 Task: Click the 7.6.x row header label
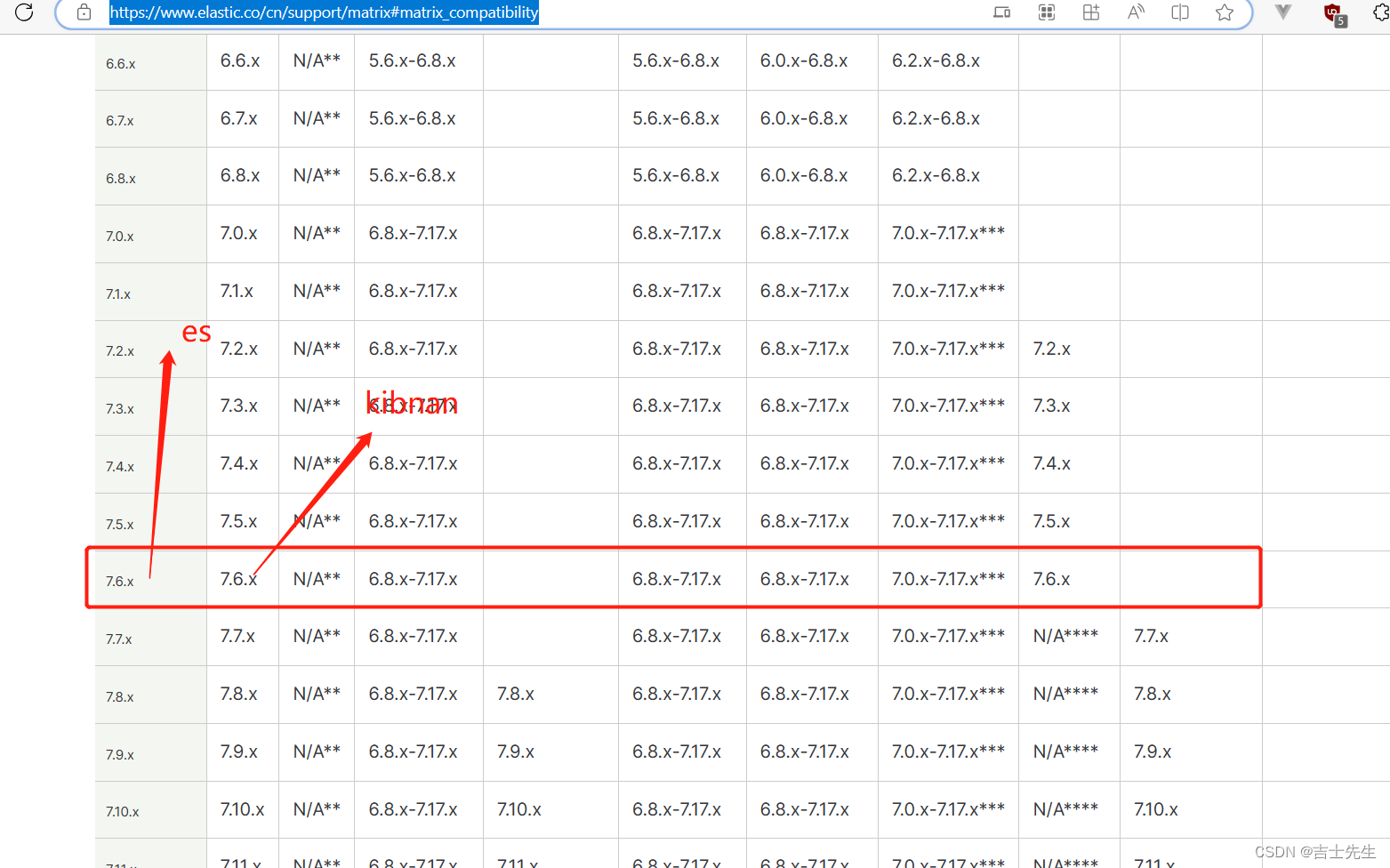(120, 582)
